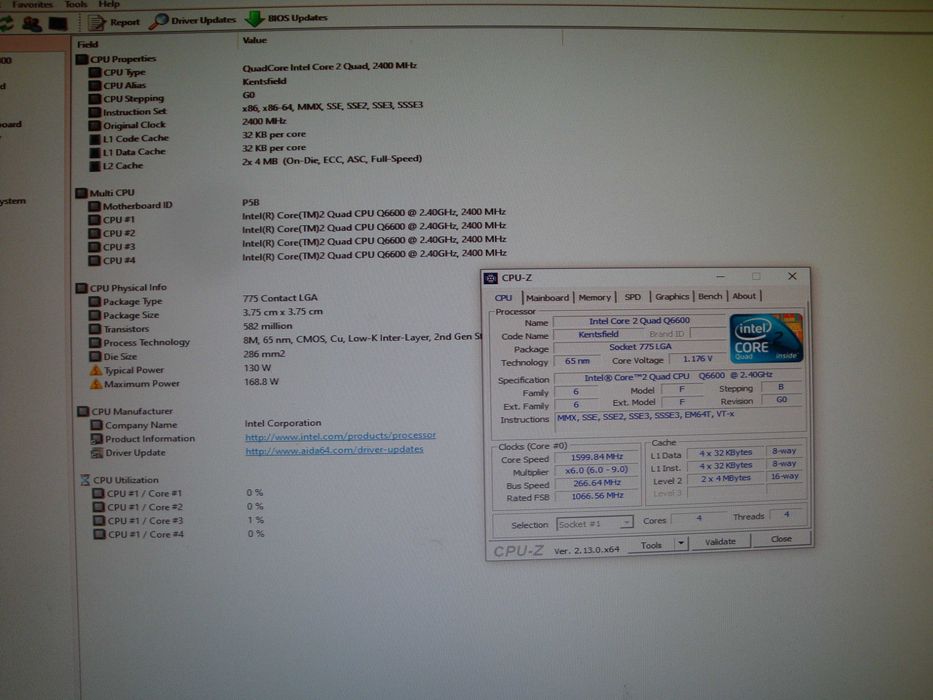This screenshot has width=933, height=700.
Task: Switch to the Mainboard tab in CPU-Z
Action: tap(547, 298)
